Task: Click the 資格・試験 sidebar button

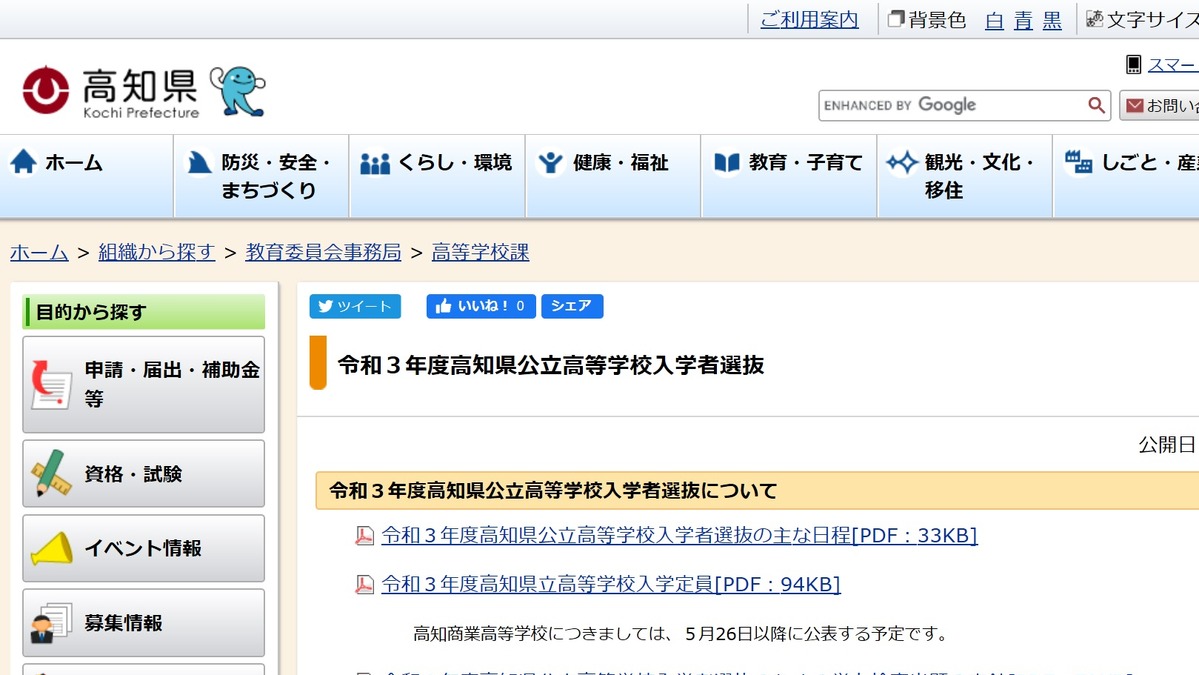Action: pos(144,473)
